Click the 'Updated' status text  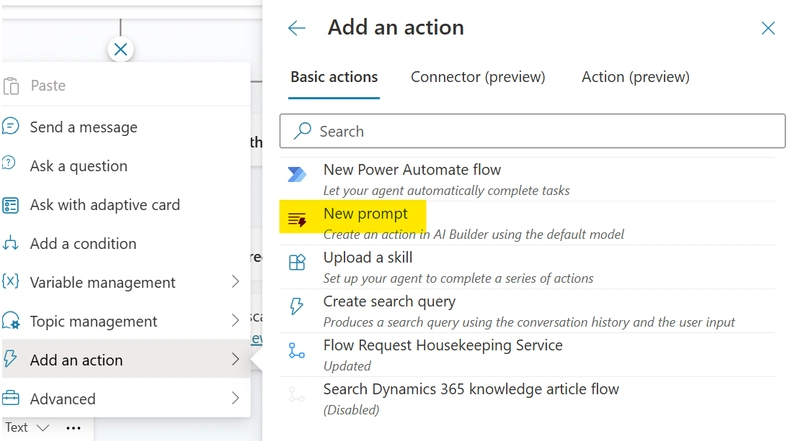point(347,366)
